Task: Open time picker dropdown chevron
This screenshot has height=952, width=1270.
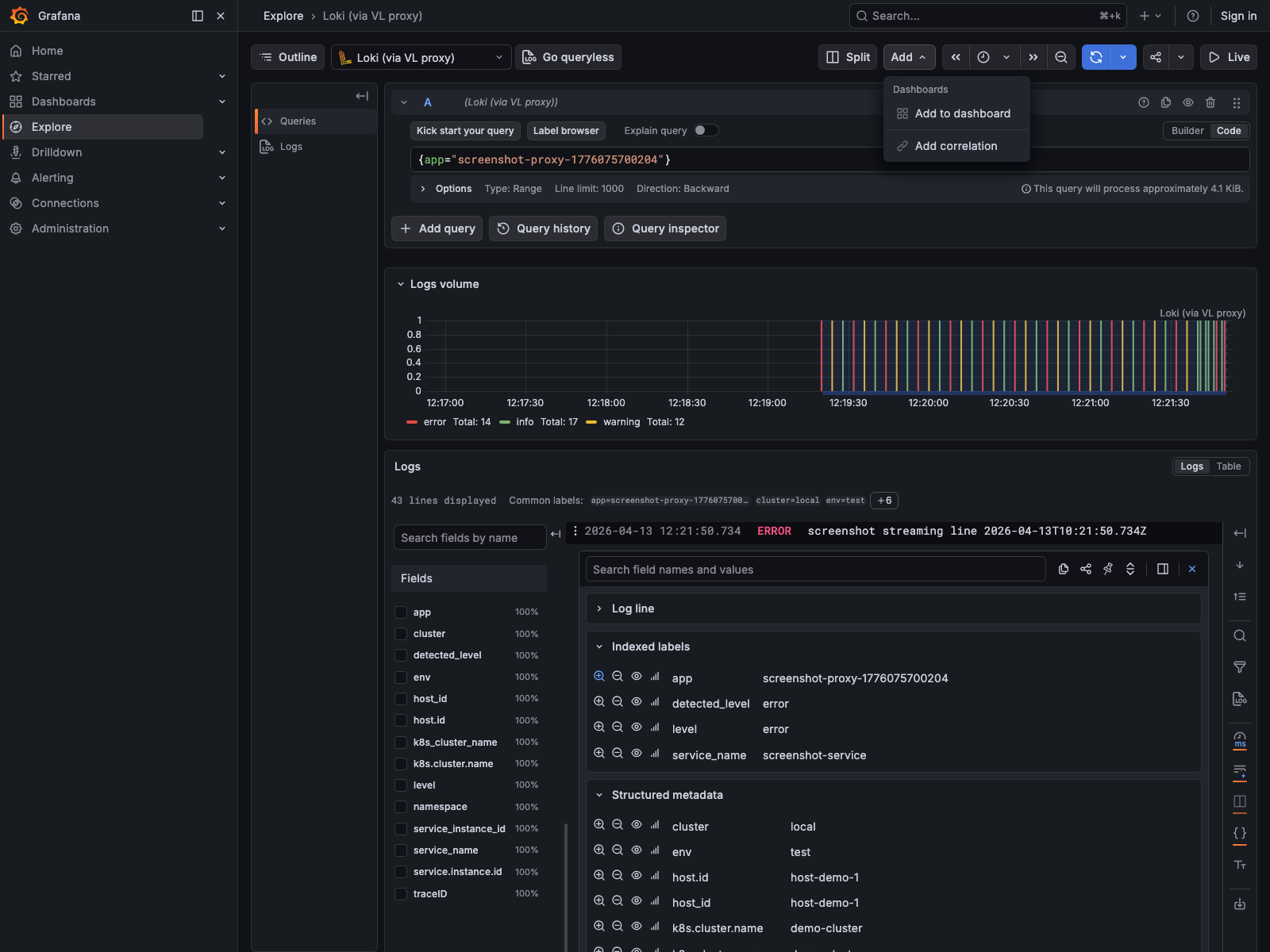Action: tap(1006, 57)
